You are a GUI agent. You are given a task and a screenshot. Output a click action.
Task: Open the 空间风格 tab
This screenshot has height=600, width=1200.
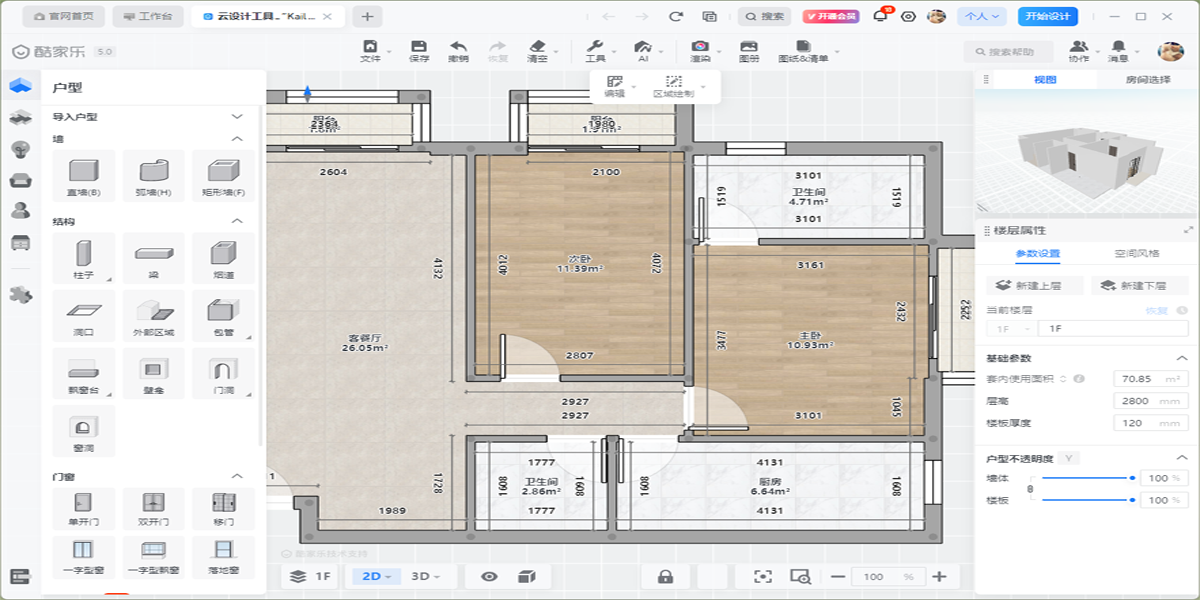[1136, 253]
